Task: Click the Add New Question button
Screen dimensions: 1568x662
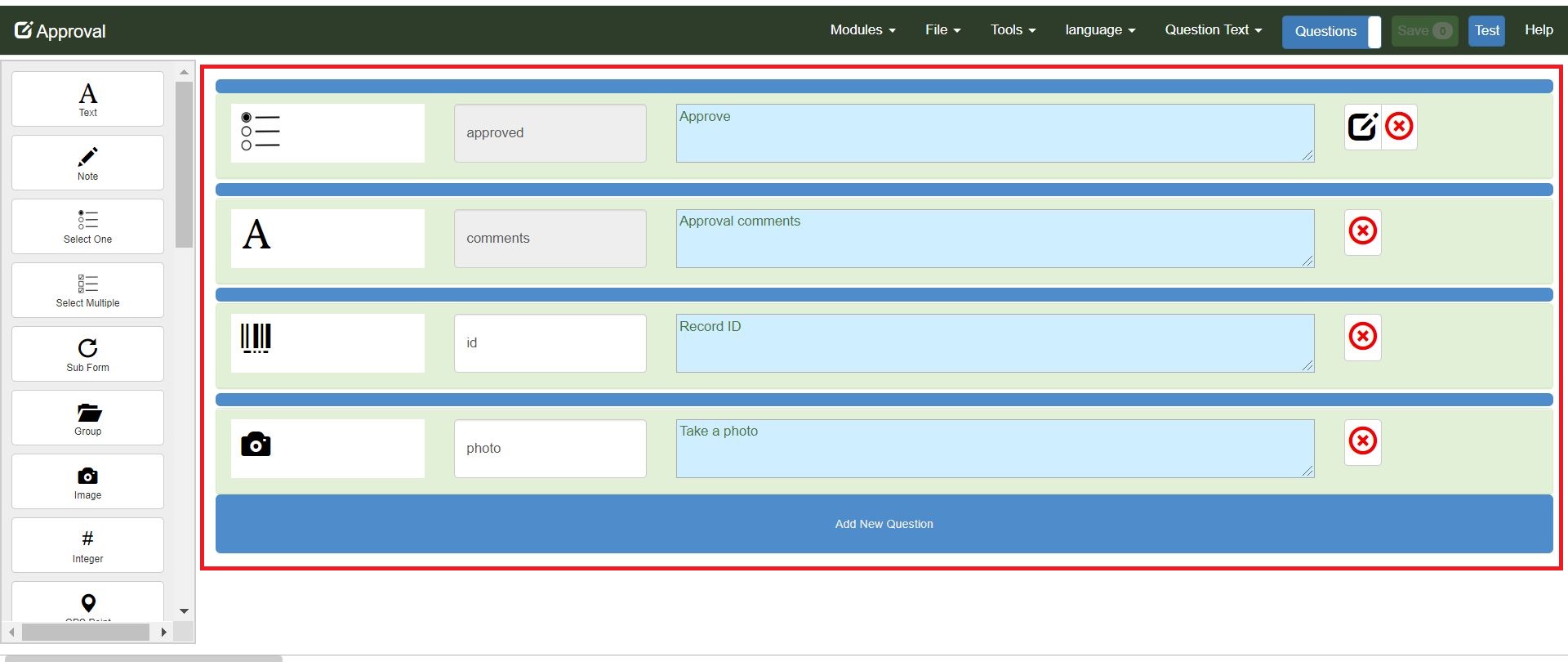Action: [x=884, y=524]
